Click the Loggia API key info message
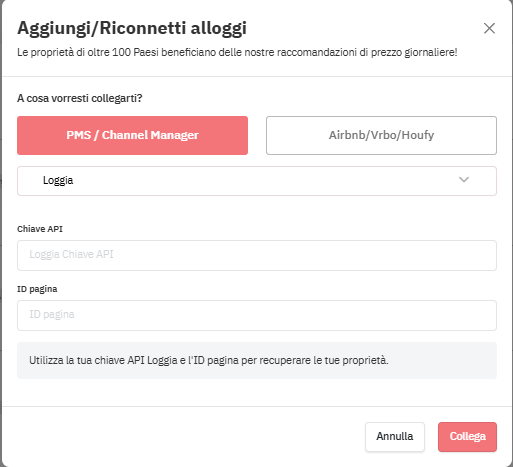513x467 pixels. 209,360
